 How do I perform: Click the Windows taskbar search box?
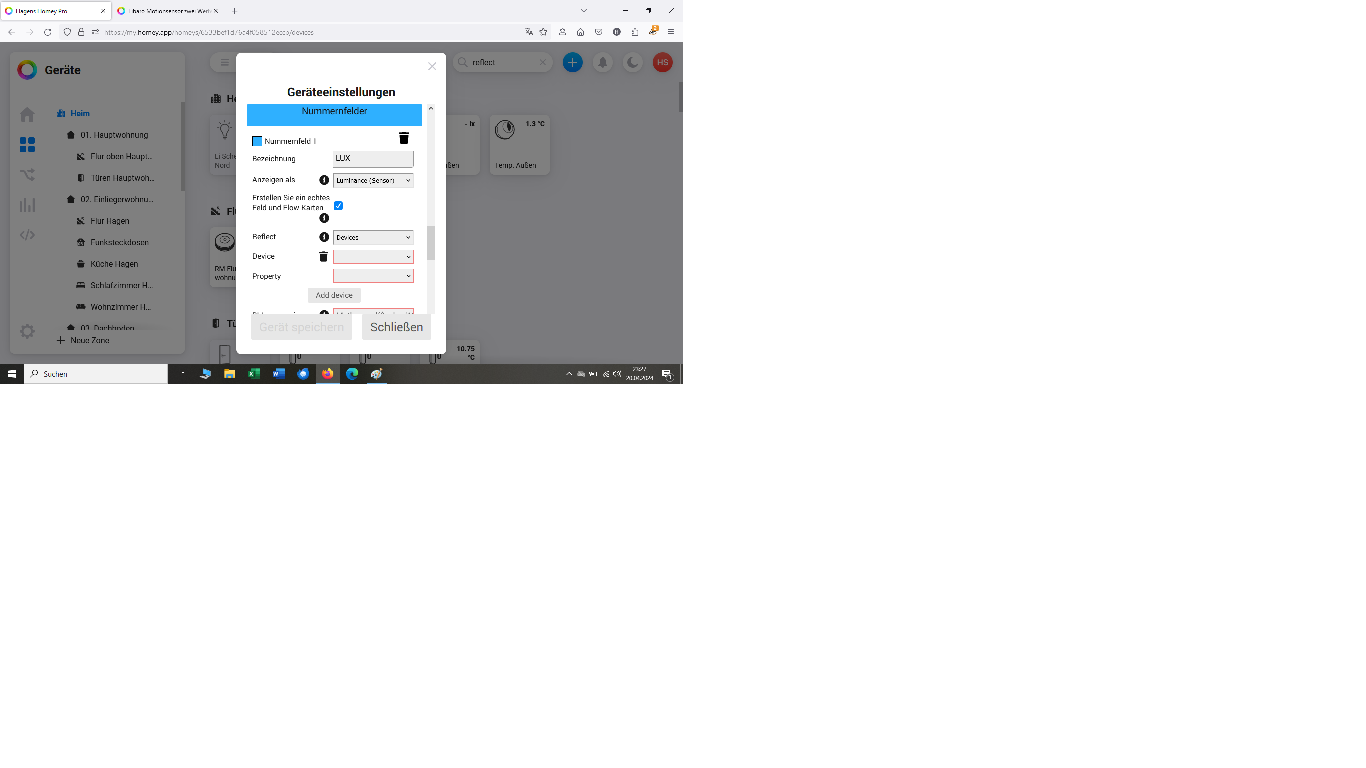point(96,373)
